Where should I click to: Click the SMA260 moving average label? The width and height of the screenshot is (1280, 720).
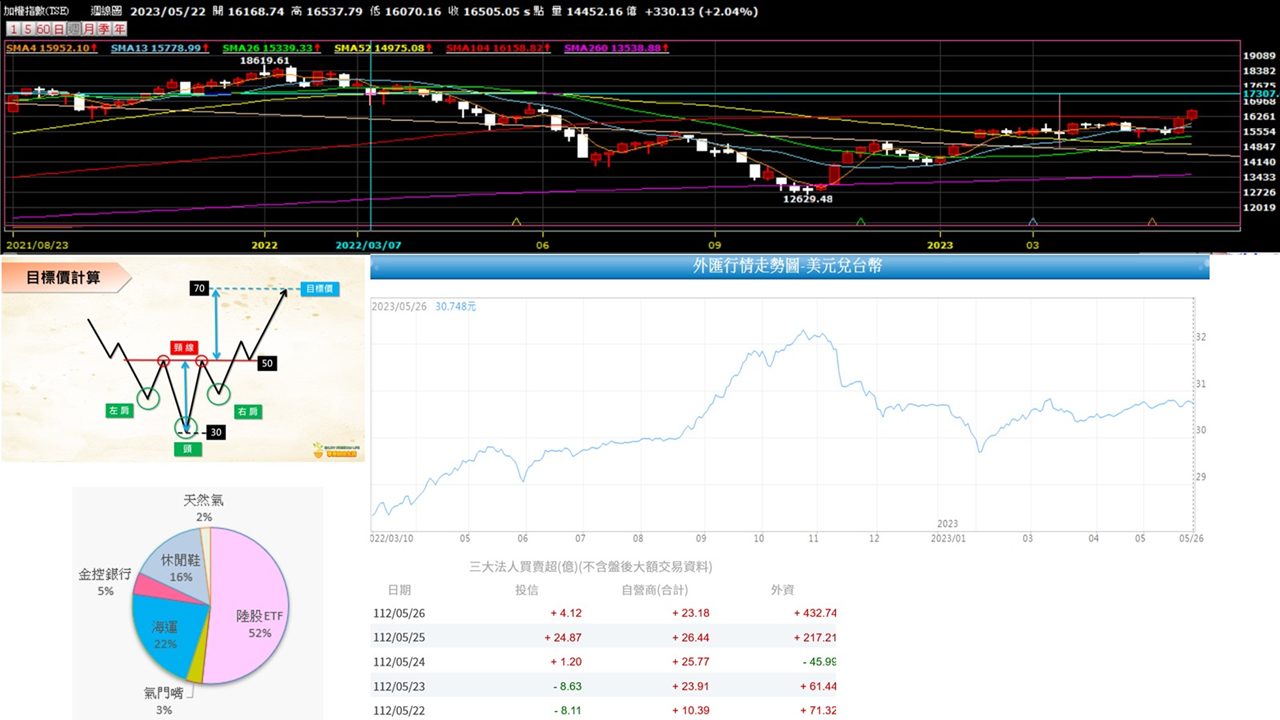click(617, 48)
